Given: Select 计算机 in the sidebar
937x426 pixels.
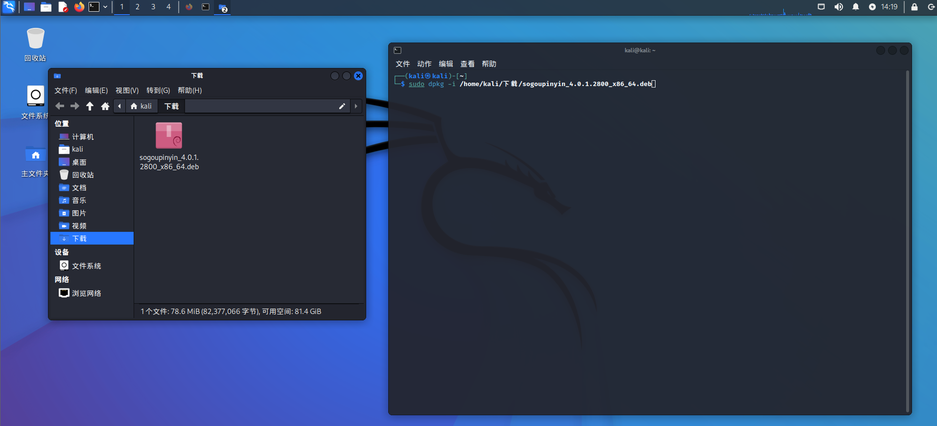Looking at the screenshot, I should [92, 137].
